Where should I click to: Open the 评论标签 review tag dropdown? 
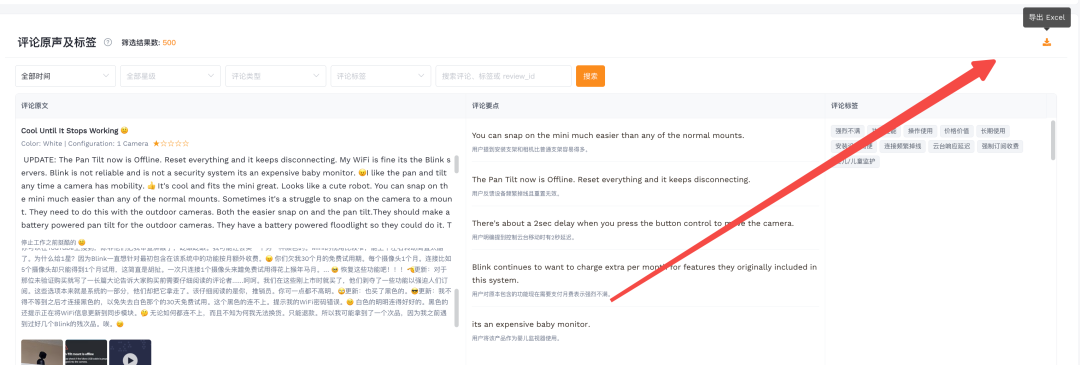point(381,76)
